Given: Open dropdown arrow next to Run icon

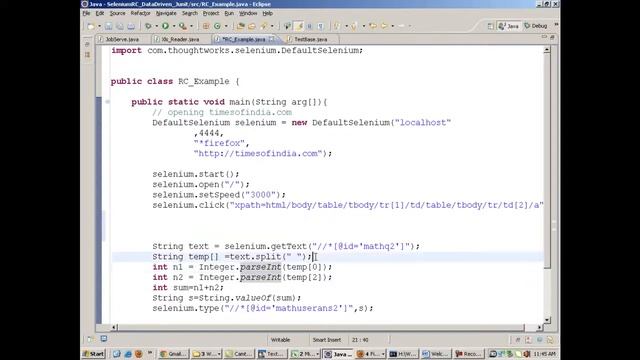Looking at the screenshot, I should click(173, 26).
